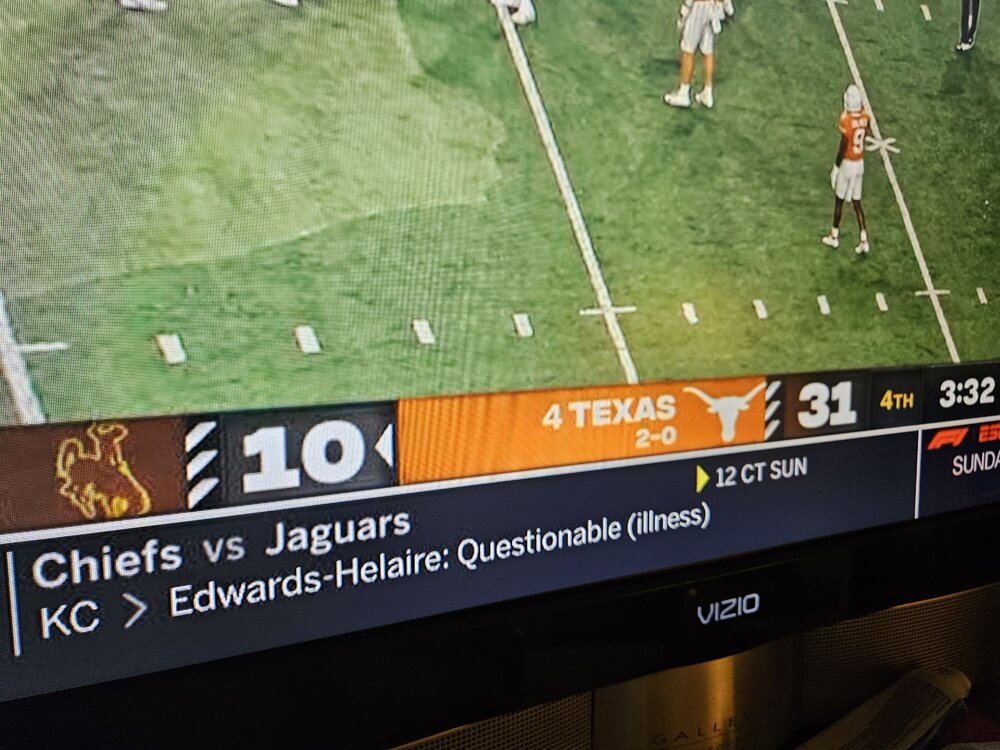The width and height of the screenshot is (1000, 750).
Task: Click the chevron arrow after KC
Action: pos(135,611)
